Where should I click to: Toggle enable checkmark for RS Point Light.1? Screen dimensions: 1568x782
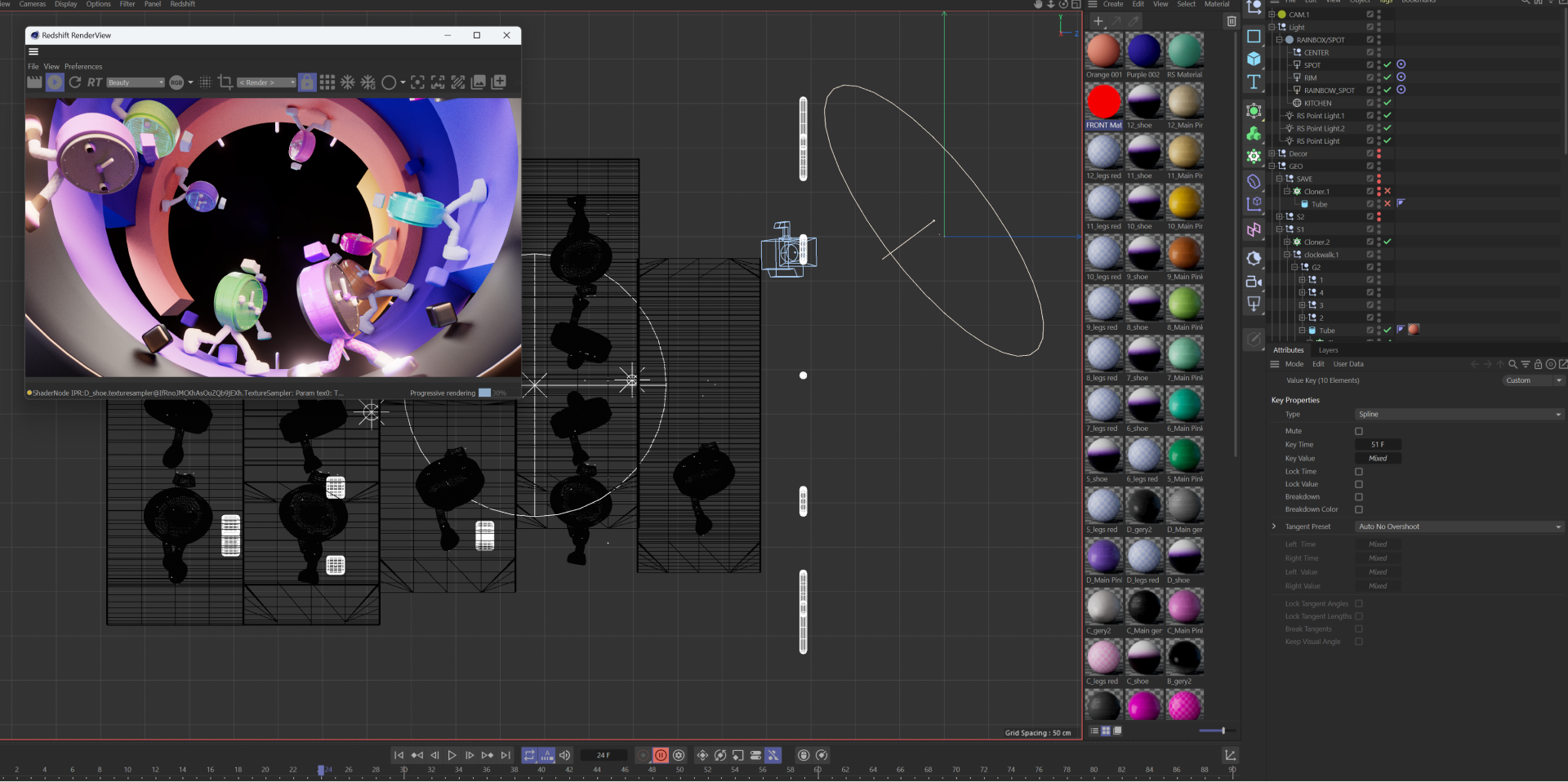tap(1387, 116)
